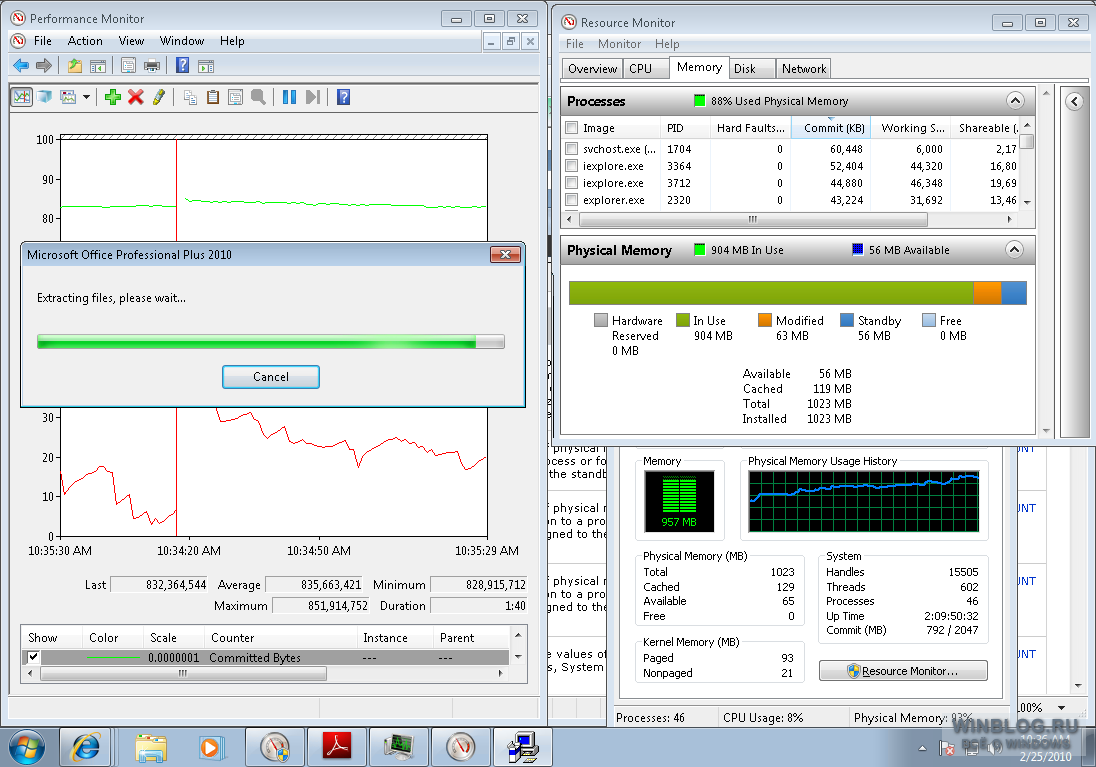Click the Help icon in the graph toolbar
Image resolution: width=1096 pixels, height=767 pixels.
pos(343,97)
